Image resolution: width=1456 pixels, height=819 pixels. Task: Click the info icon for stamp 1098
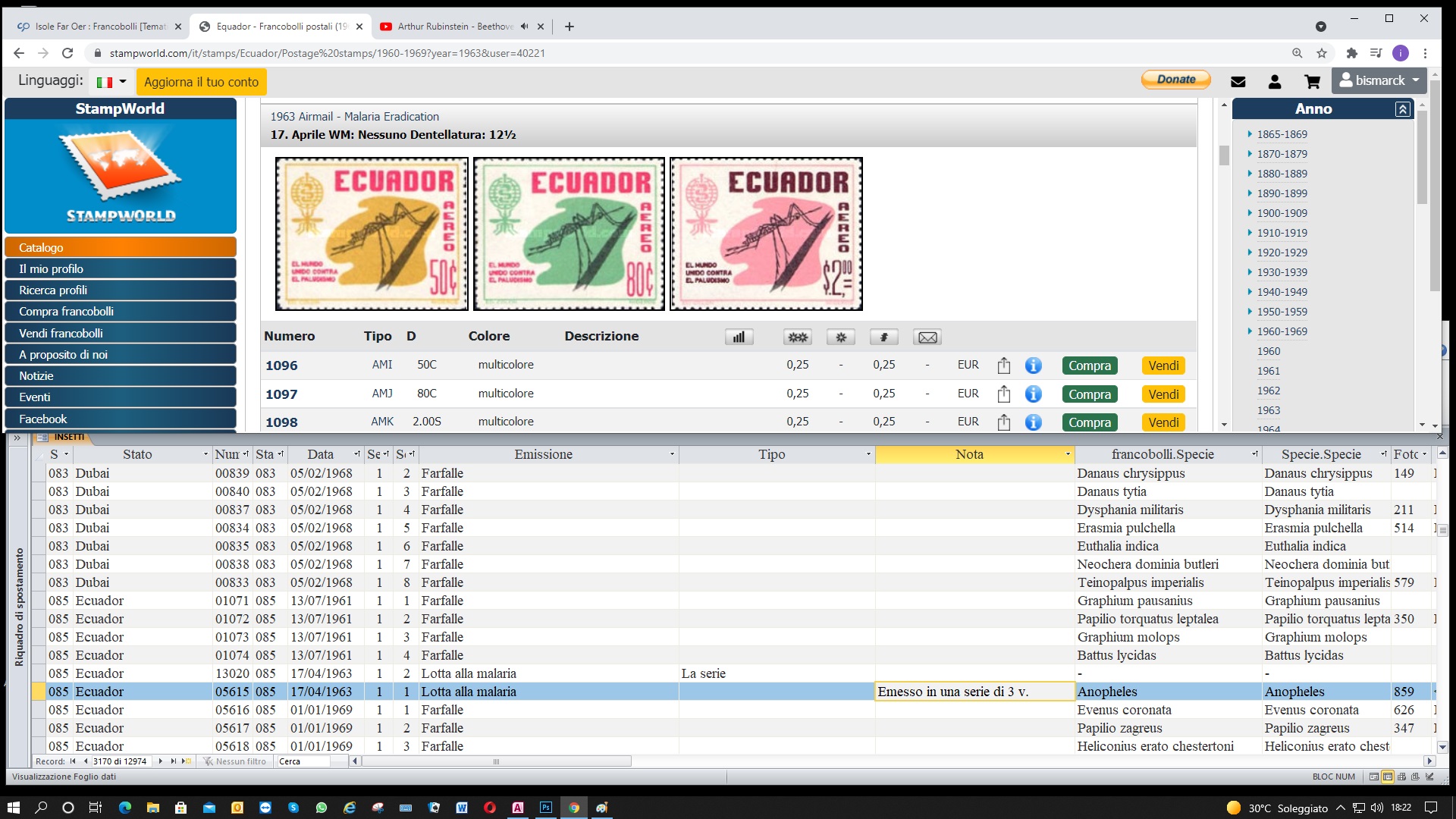[1033, 422]
